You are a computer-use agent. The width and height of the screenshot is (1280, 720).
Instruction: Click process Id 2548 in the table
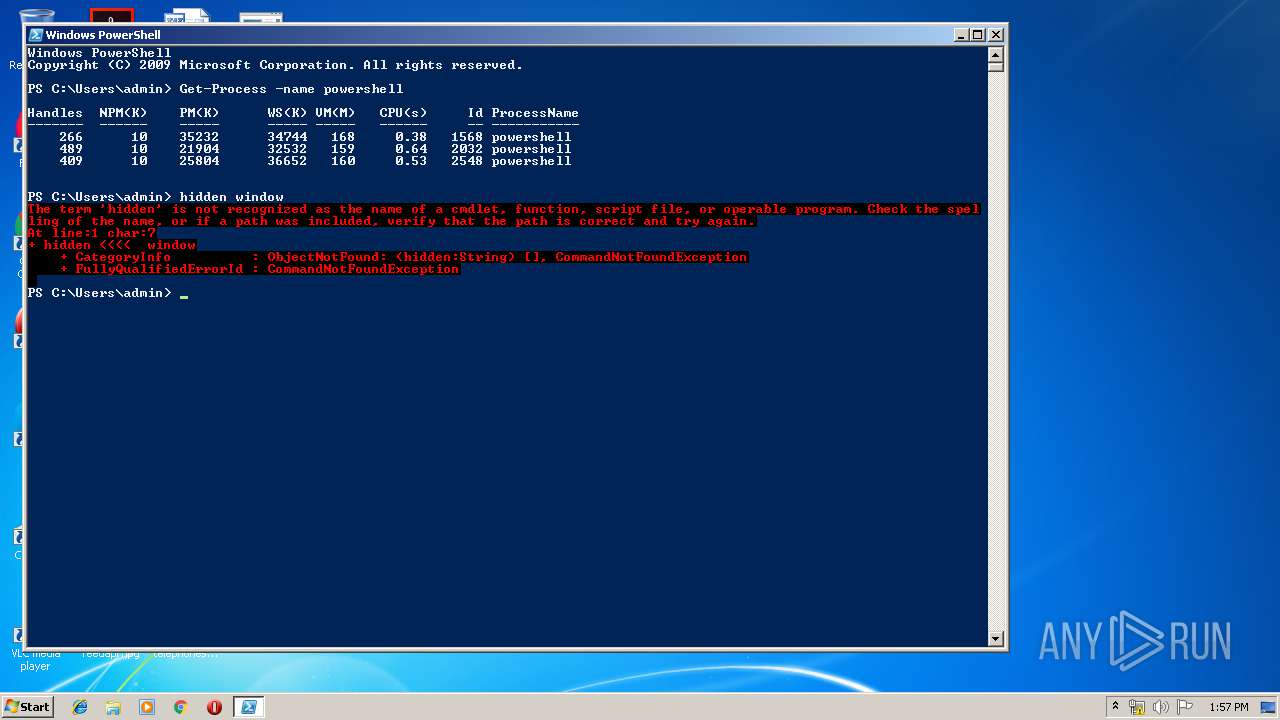pyautogui.click(x=467, y=161)
